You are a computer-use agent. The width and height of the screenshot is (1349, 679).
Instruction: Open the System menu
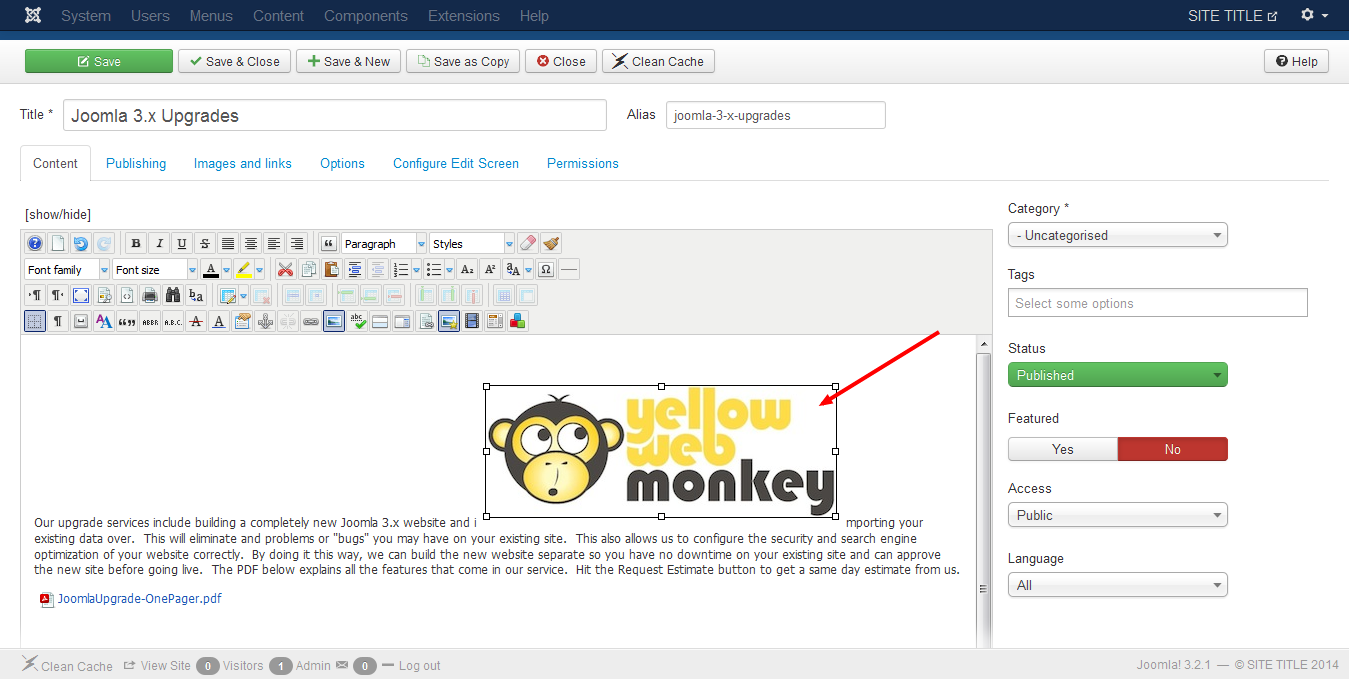[x=86, y=16]
